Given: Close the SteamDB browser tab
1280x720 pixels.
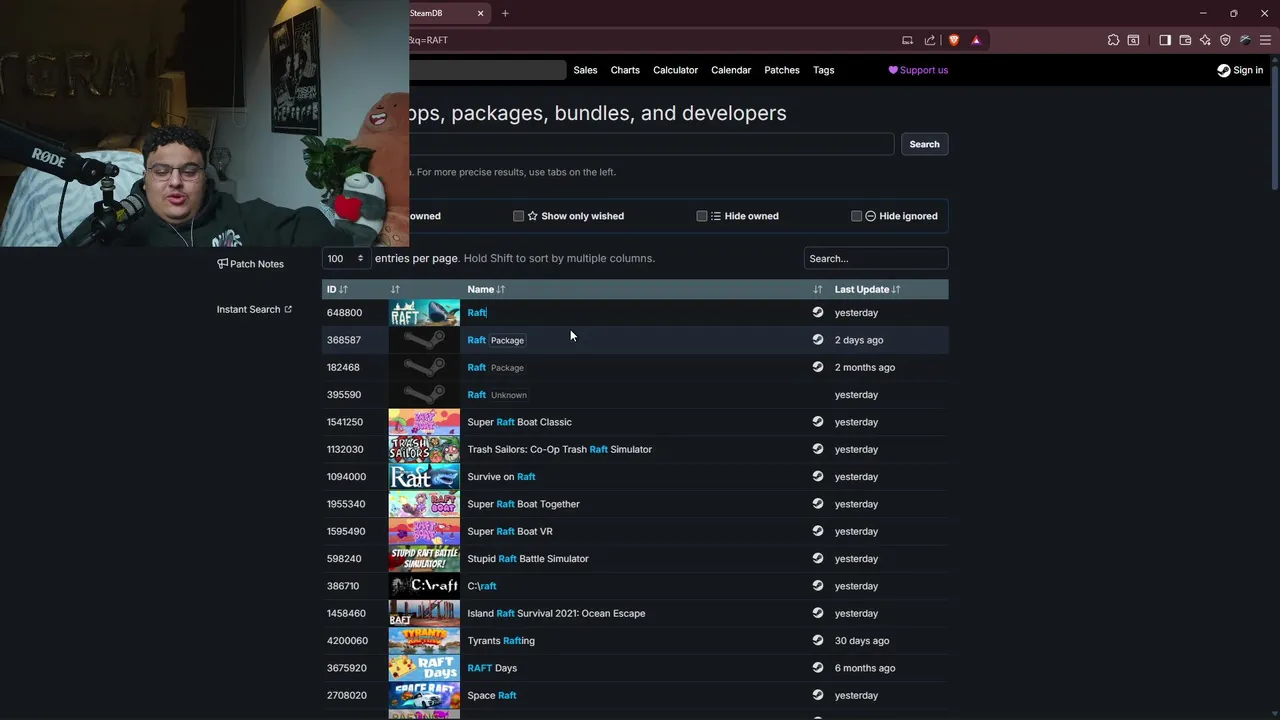Looking at the screenshot, I should point(481,13).
